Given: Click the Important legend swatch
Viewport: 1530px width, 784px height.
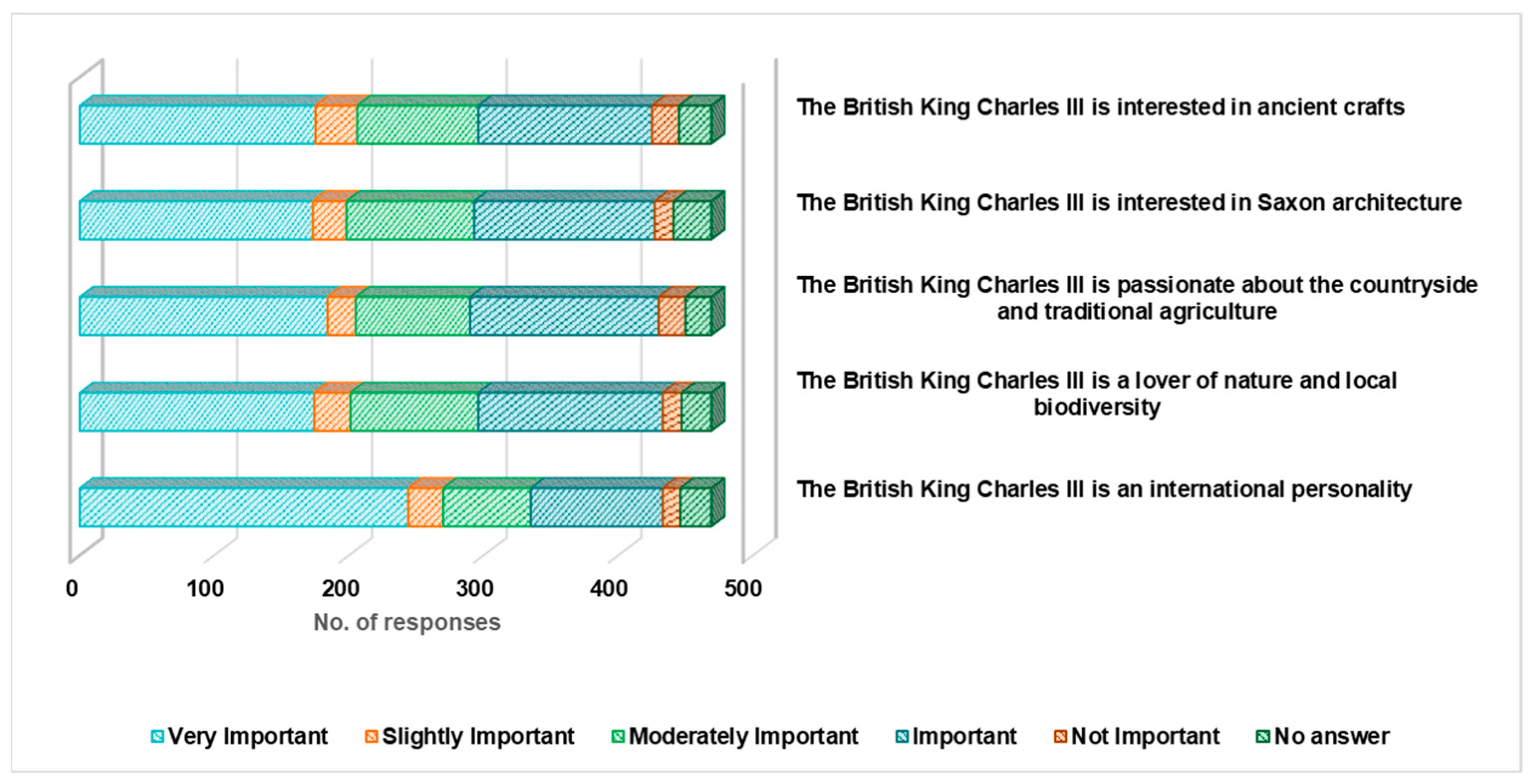Looking at the screenshot, I should (901, 737).
